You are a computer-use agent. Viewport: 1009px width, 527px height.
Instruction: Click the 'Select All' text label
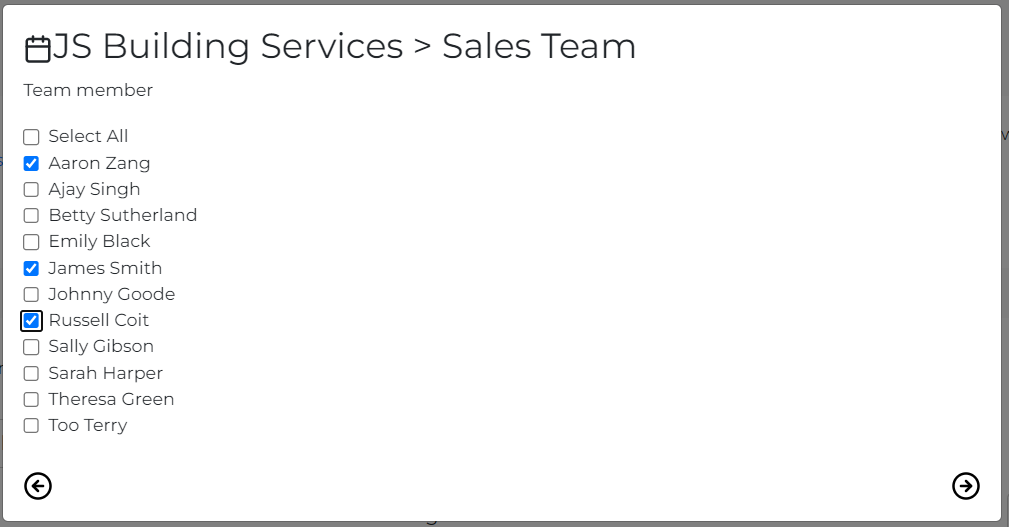coord(88,136)
